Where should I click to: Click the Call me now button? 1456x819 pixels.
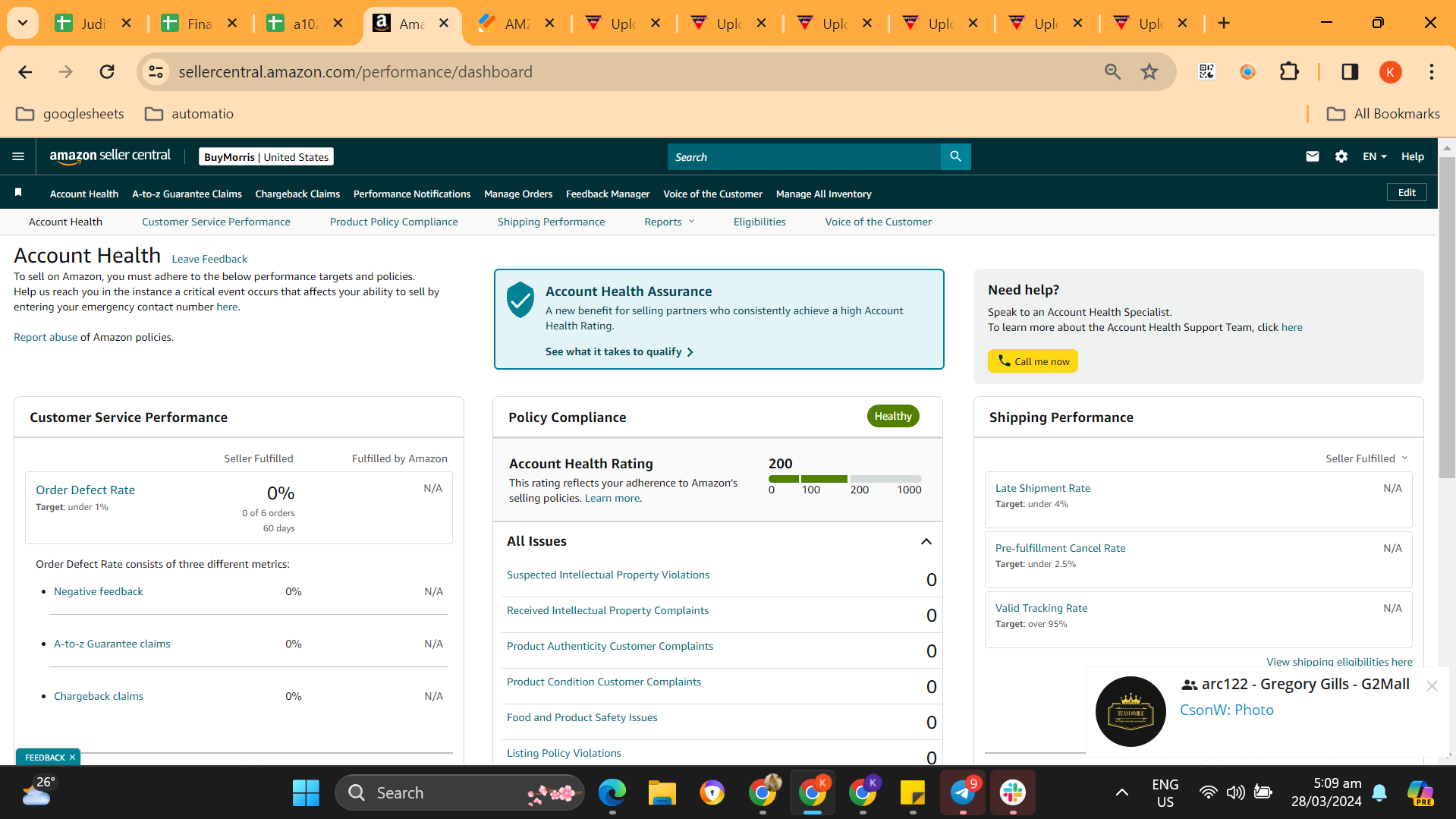(1033, 361)
